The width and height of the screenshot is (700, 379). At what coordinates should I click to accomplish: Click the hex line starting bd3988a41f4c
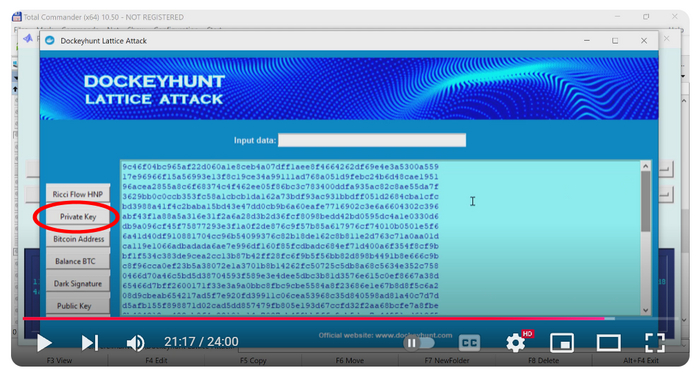point(280,206)
